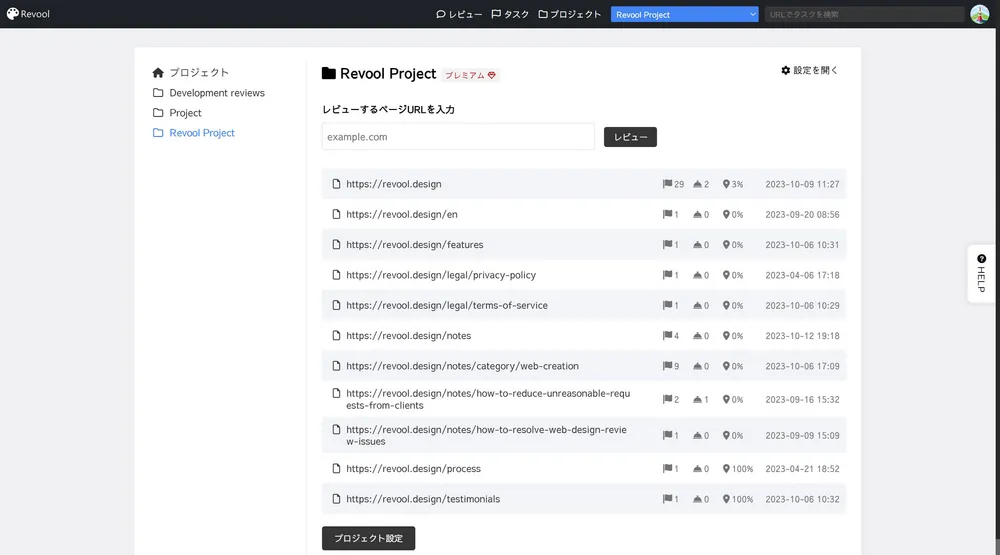Open the タスク menu in the top bar
The height and width of the screenshot is (555, 1000).
[x=510, y=14]
